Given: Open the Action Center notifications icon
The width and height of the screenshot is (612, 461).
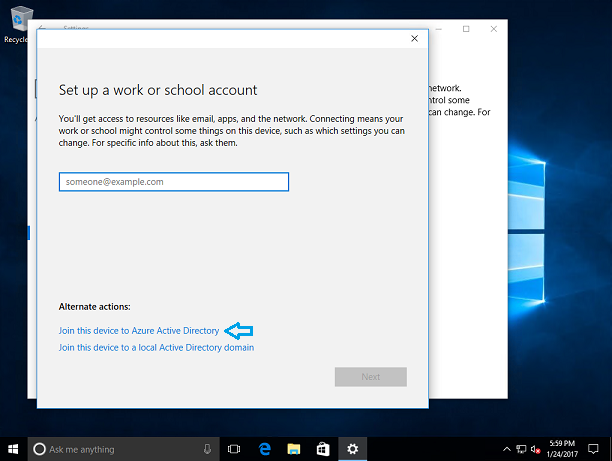Looking at the screenshot, I should [x=593, y=449].
